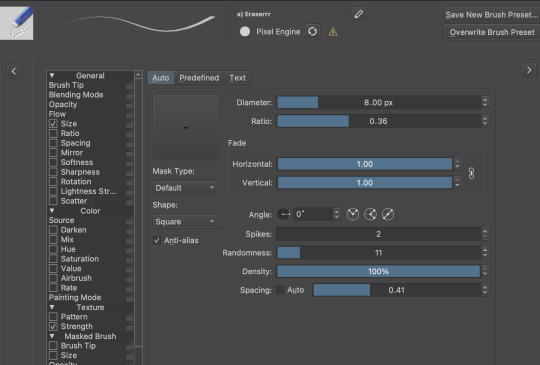Click the brush stroke preview
This screenshot has height=365, width=540.
pos(135,23)
